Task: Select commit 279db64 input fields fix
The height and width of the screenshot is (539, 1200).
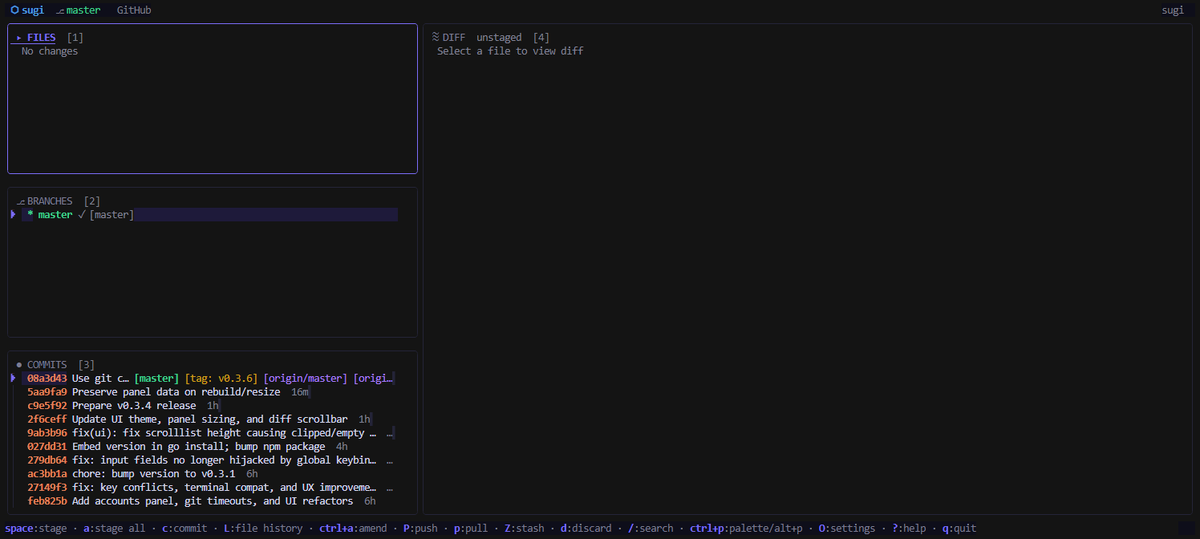Action: (208, 460)
